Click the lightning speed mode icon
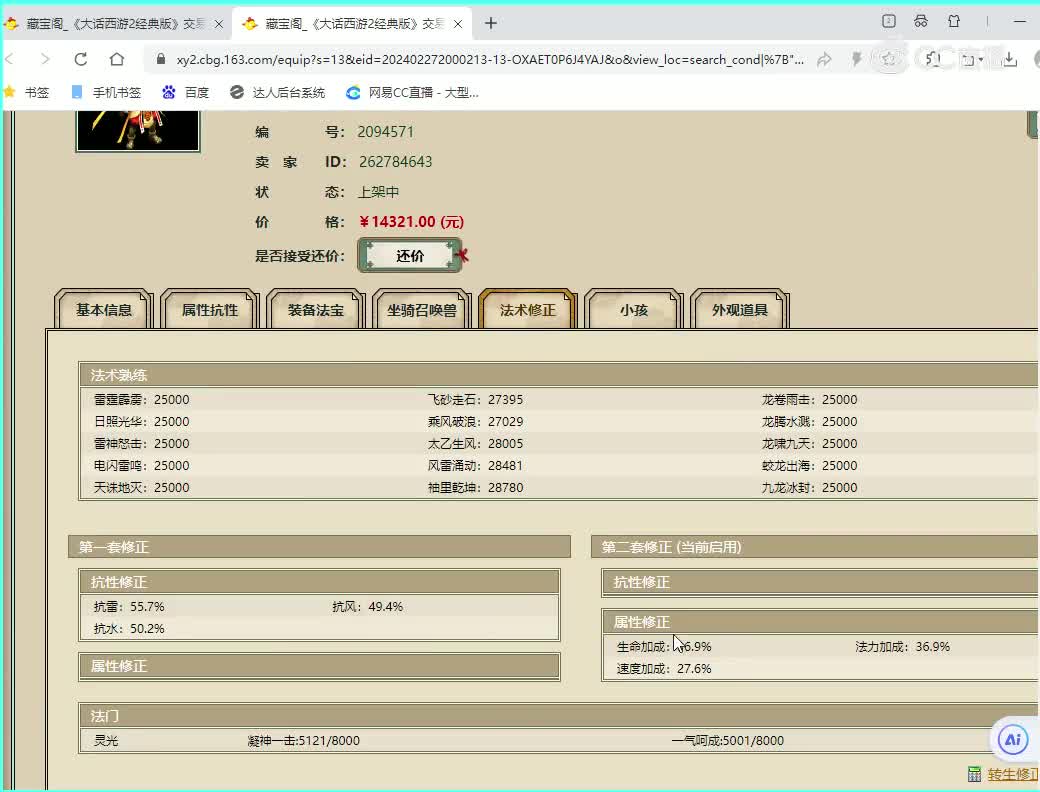 [x=857, y=60]
